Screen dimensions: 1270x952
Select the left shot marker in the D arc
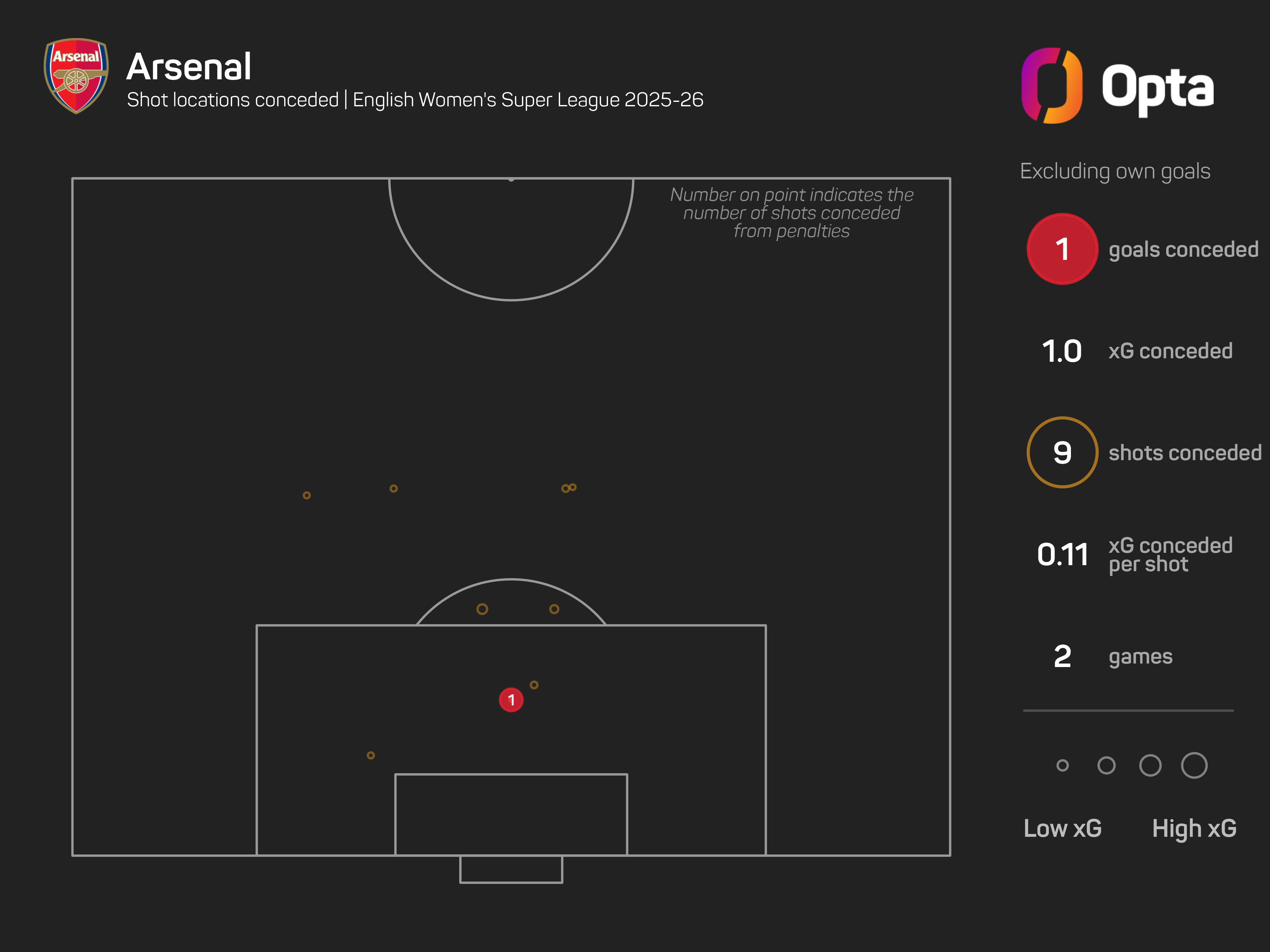click(x=482, y=609)
